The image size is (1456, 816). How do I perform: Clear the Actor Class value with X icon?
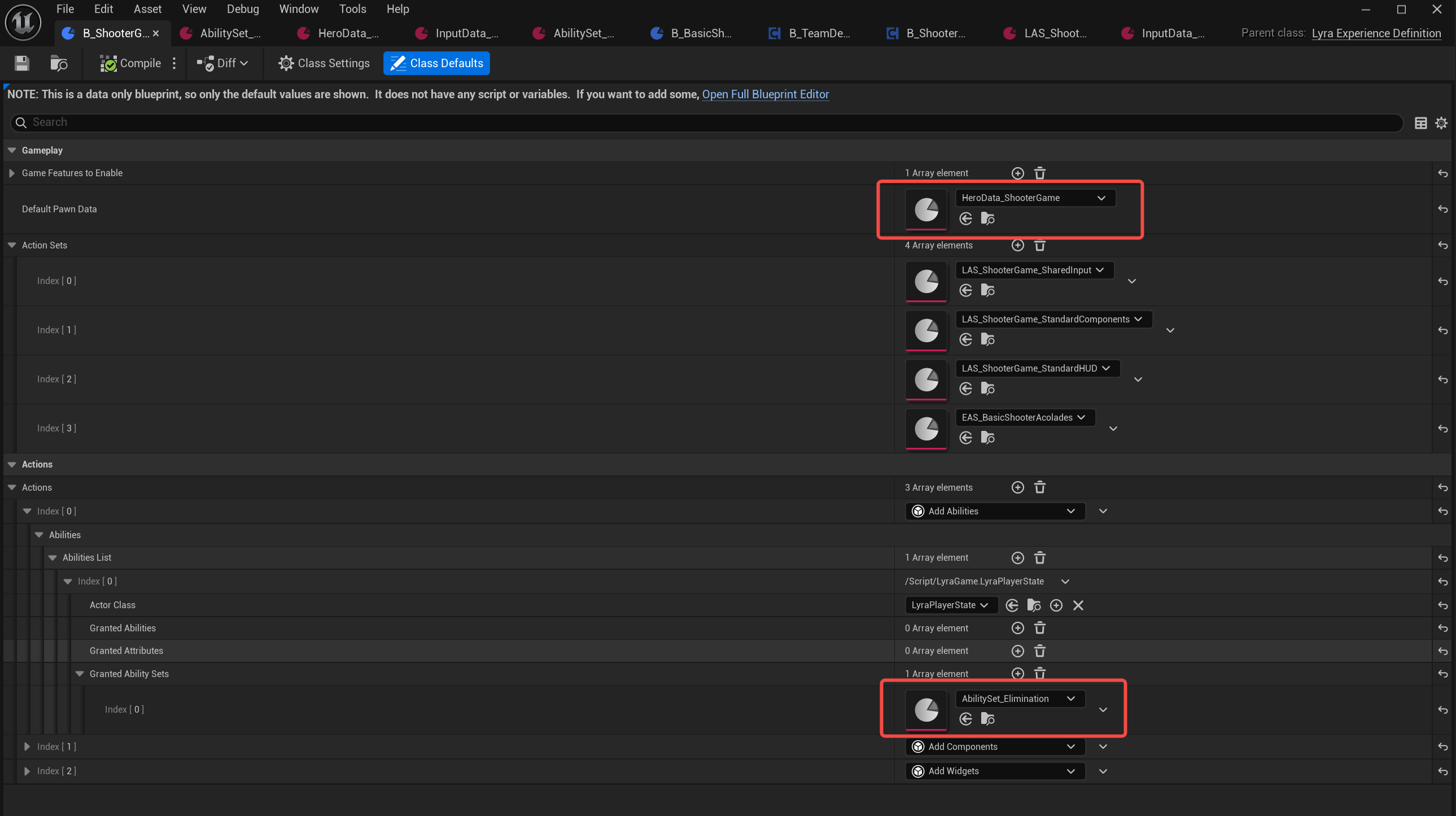(x=1078, y=605)
